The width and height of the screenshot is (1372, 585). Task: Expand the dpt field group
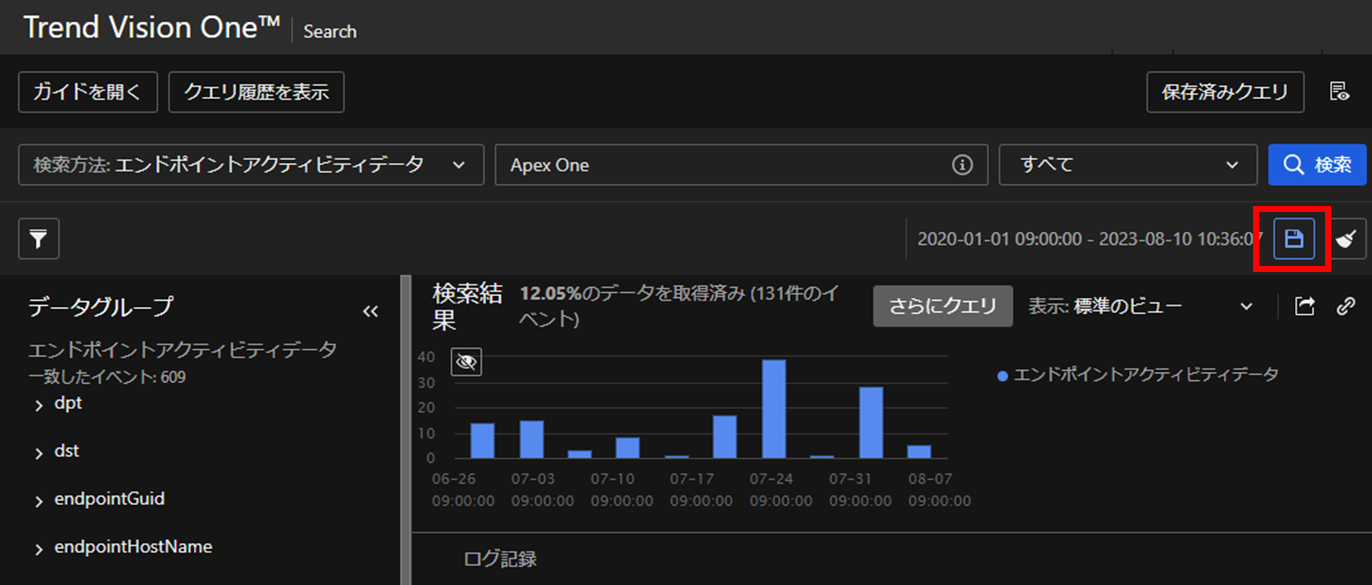click(39, 405)
